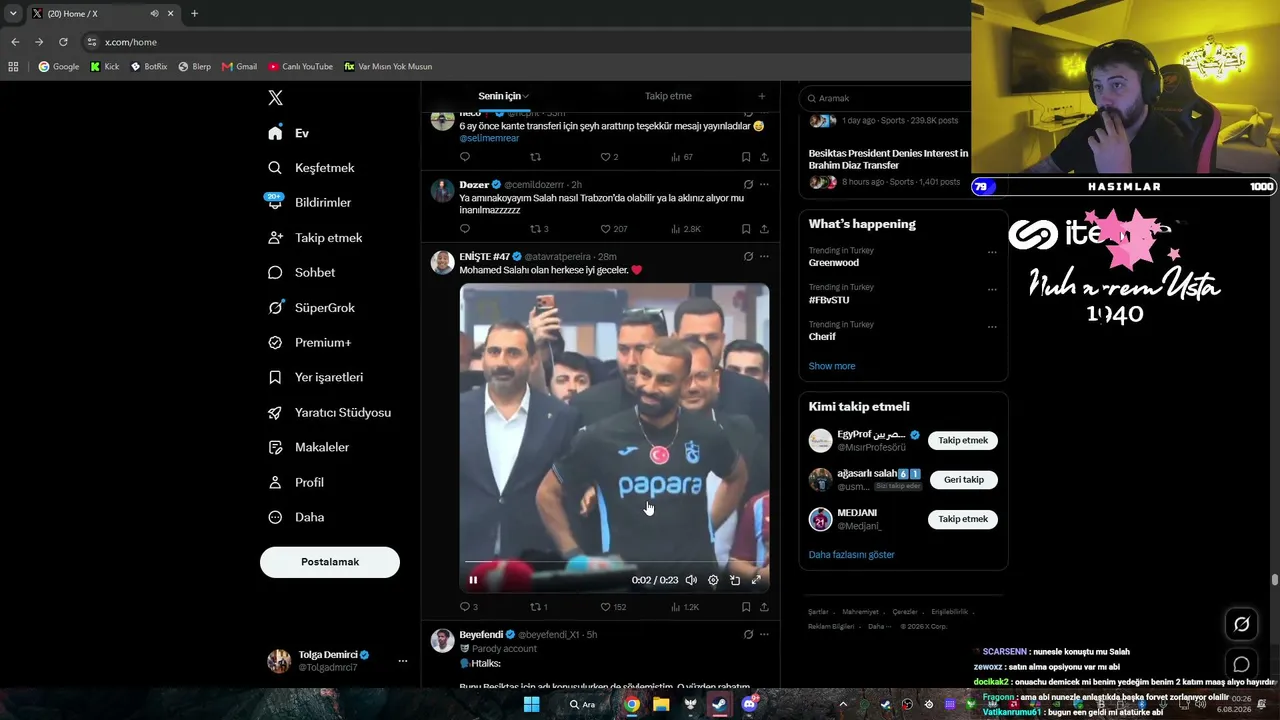The width and height of the screenshot is (1280, 720).
Task: Open SüperGrok in the sidebar
Action: tap(311, 308)
